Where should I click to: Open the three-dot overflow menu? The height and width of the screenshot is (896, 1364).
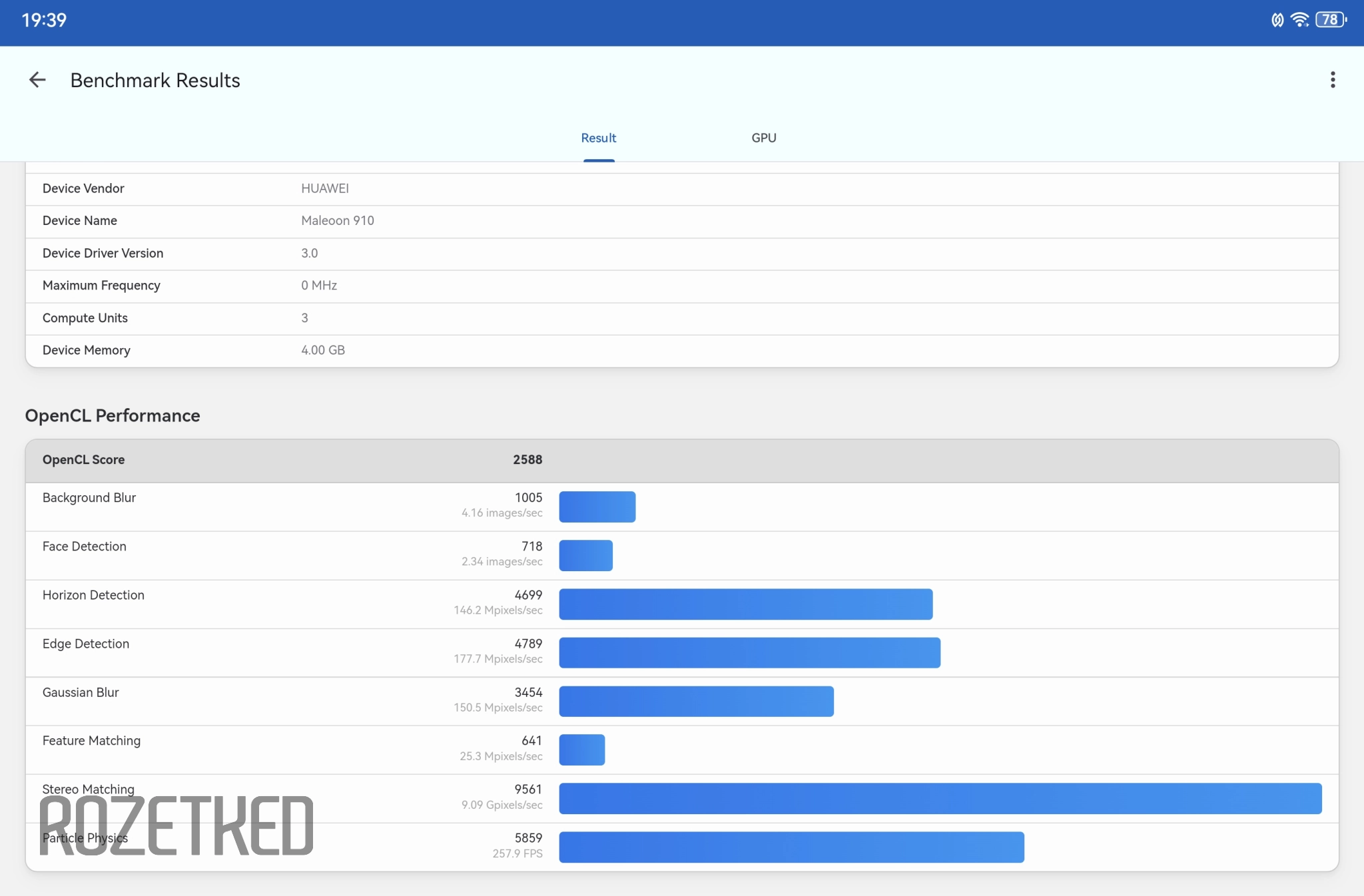(1332, 80)
